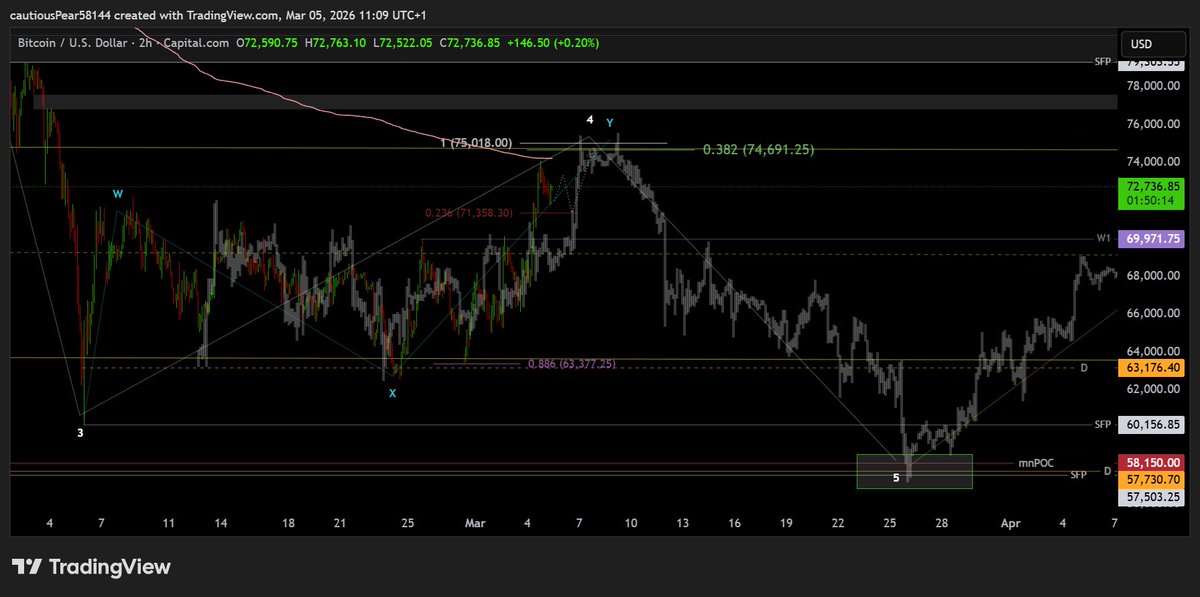1200x597 pixels.
Task: Click the 21 date on time axis
Action: pyautogui.click(x=340, y=522)
